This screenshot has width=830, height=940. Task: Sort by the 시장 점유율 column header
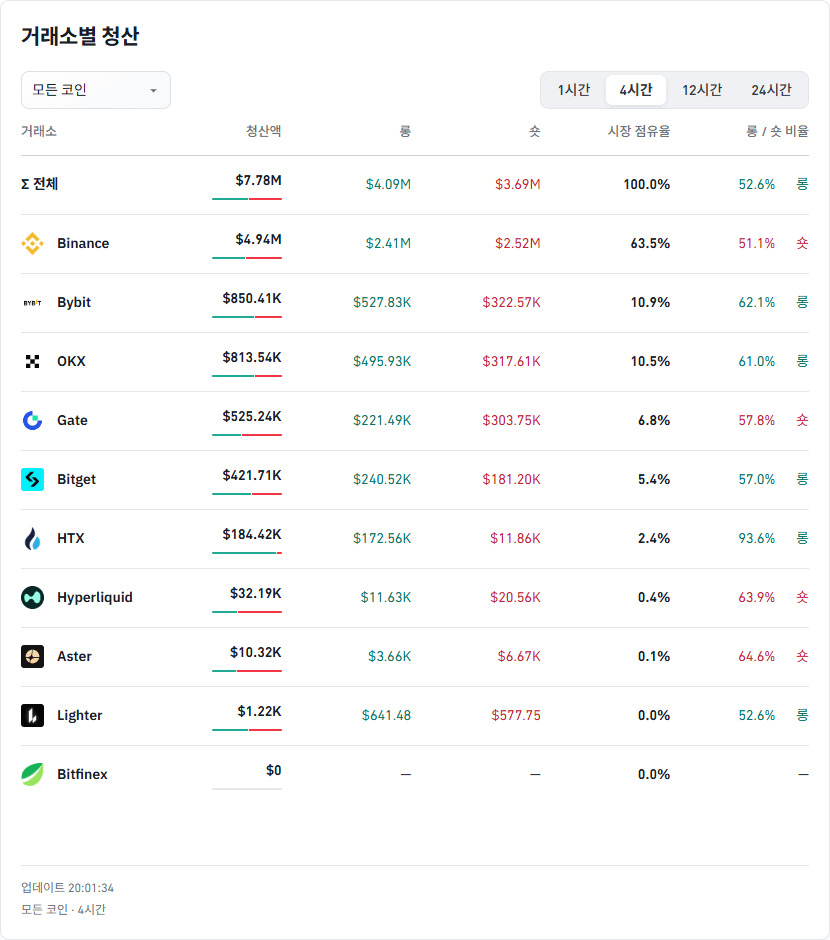point(639,131)
